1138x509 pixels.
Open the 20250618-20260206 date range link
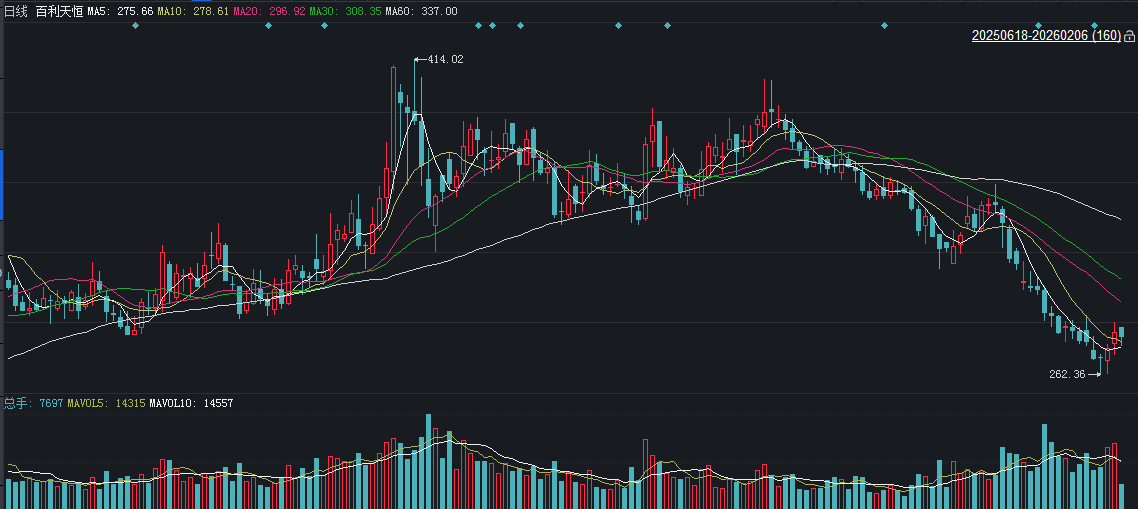point(1045,36)
